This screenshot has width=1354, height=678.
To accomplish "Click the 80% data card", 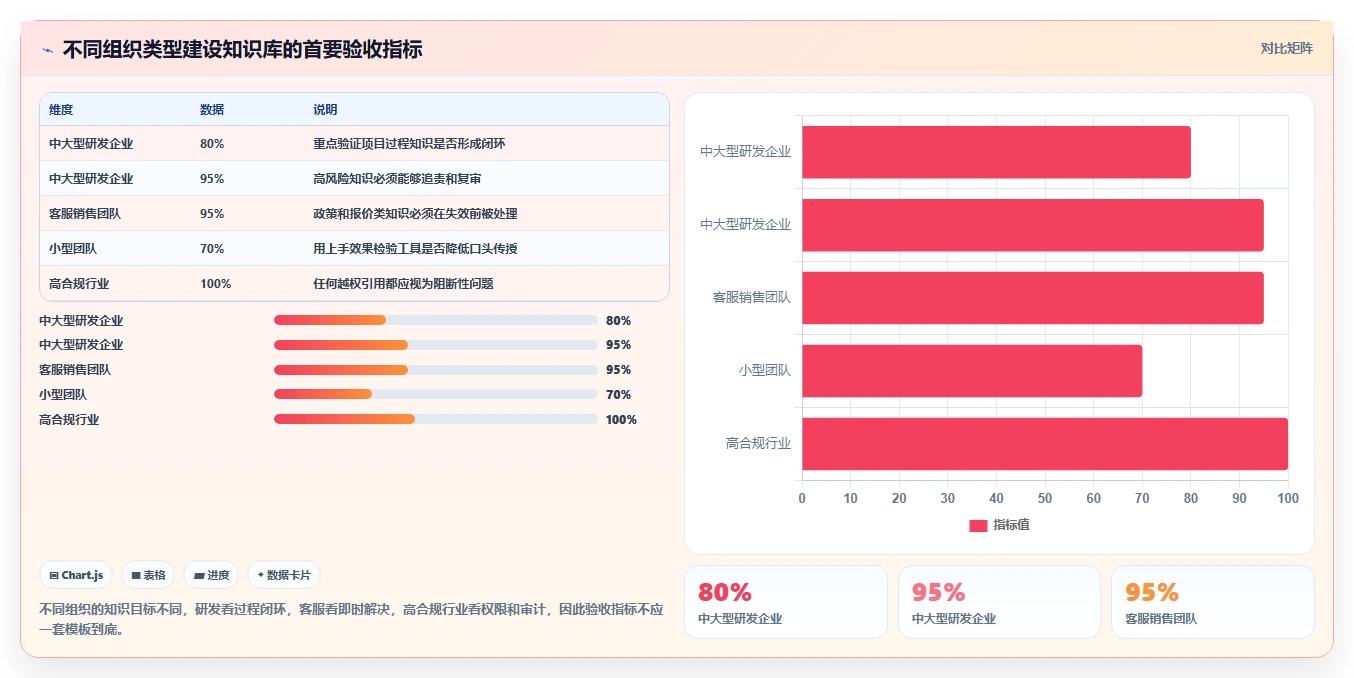I will tap(786, 602).
